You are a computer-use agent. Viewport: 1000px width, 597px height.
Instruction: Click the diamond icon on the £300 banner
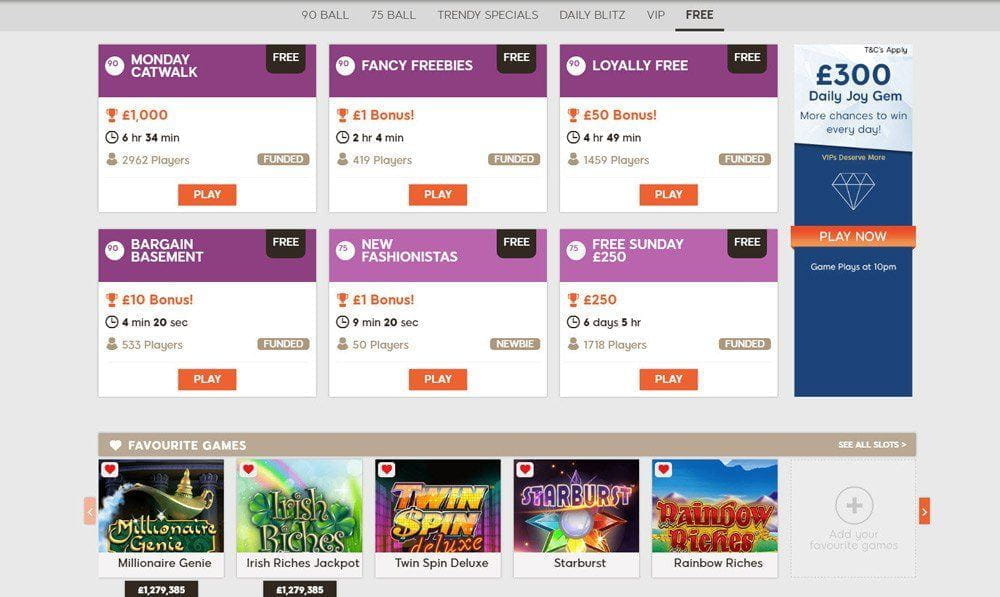(851, 189)
